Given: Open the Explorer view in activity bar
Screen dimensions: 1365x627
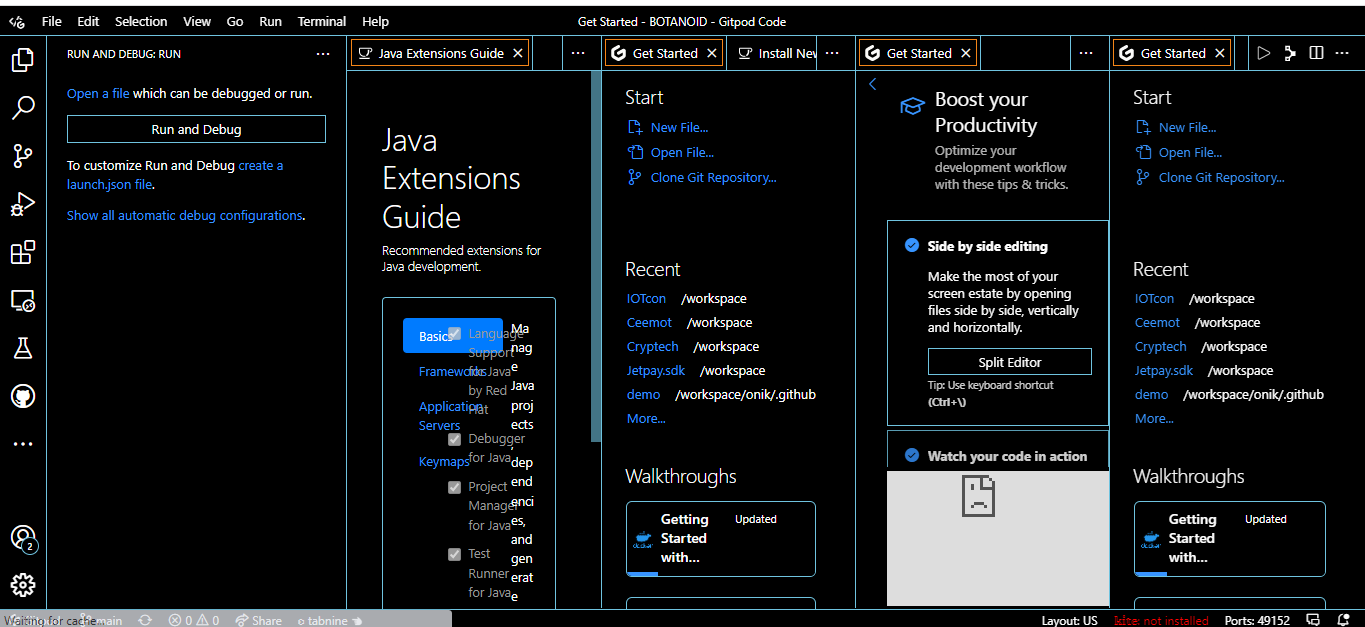Looking at the screenshot, I should click(22, 61).
